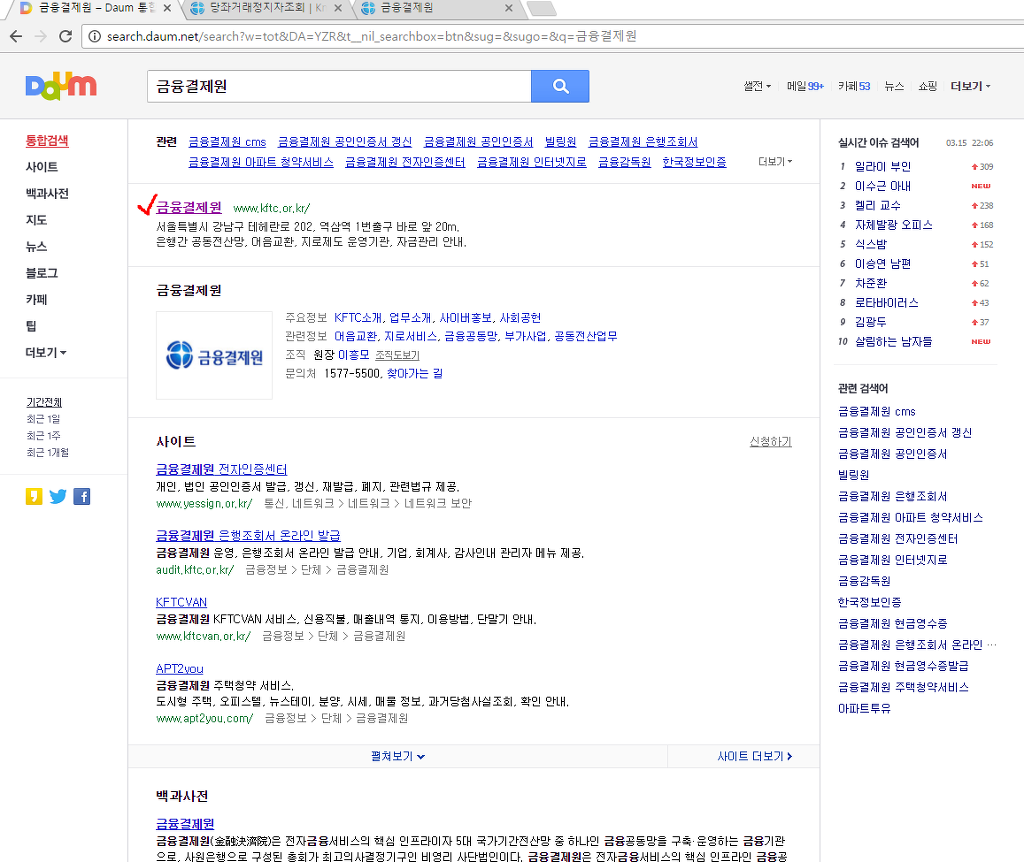Image resolution: width=1024 pixels, height=862 pixels.
Task: Click the yellow KakaoStory share icon
Action: [34, 496]
